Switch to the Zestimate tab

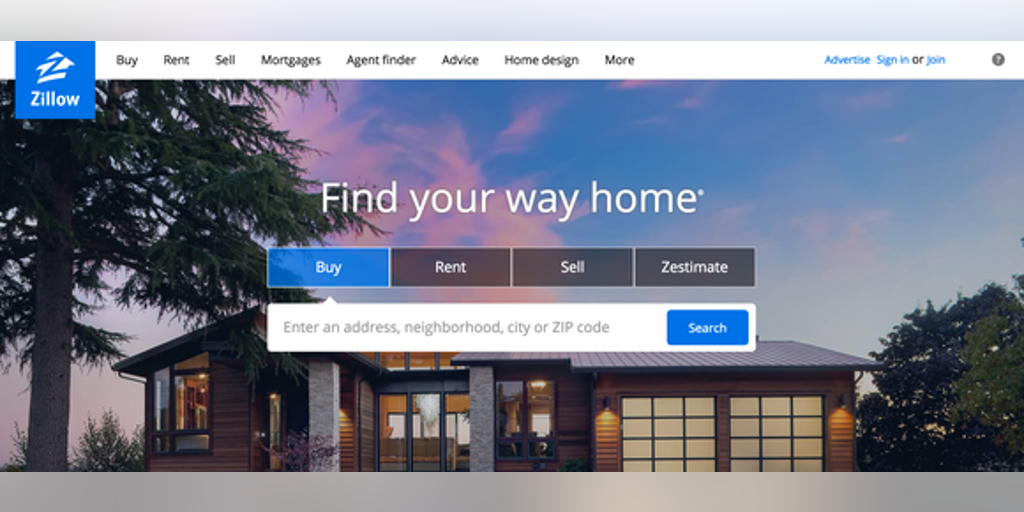click(694, 267)
